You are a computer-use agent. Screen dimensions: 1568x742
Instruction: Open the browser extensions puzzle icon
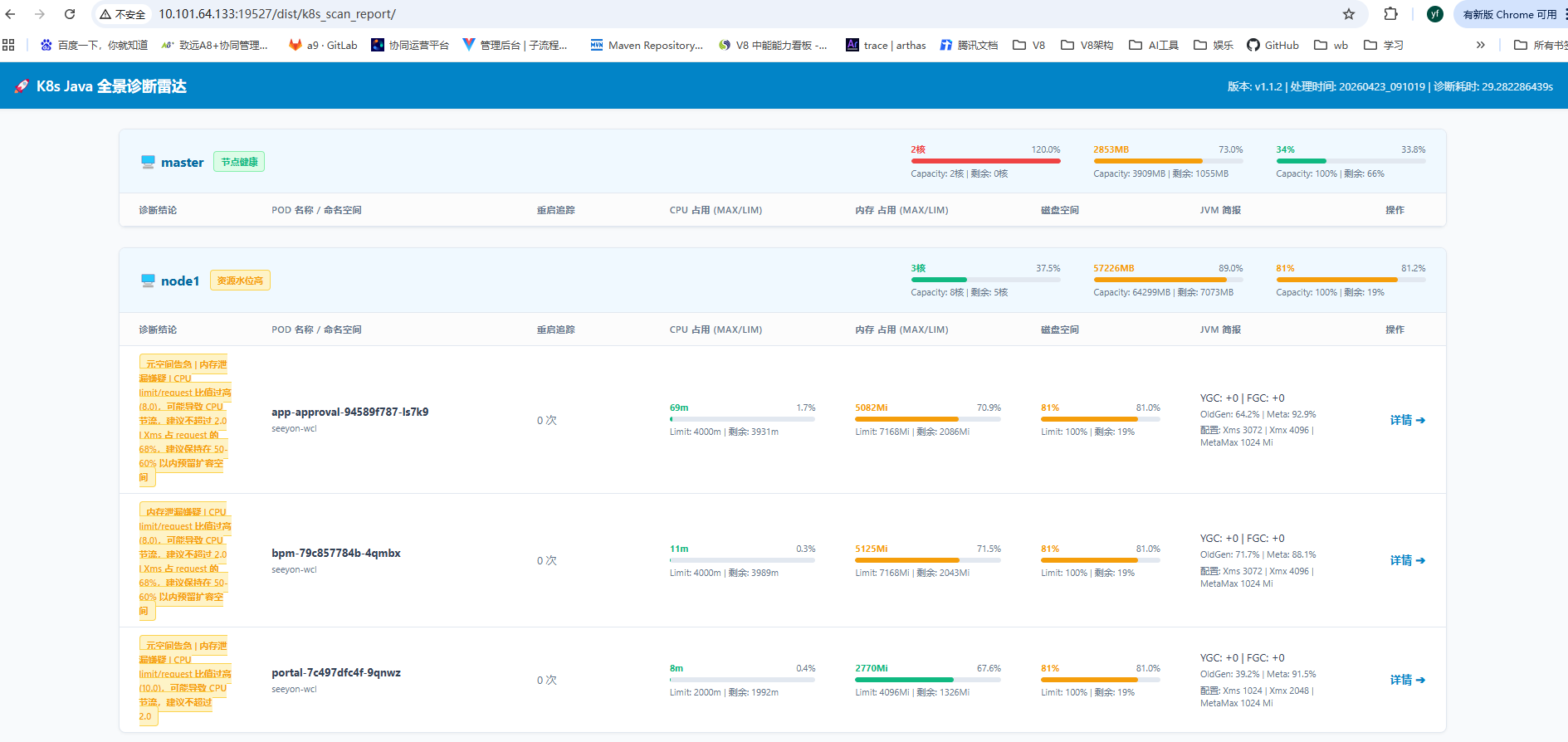pyautogui.click(x=1391, y=14)
